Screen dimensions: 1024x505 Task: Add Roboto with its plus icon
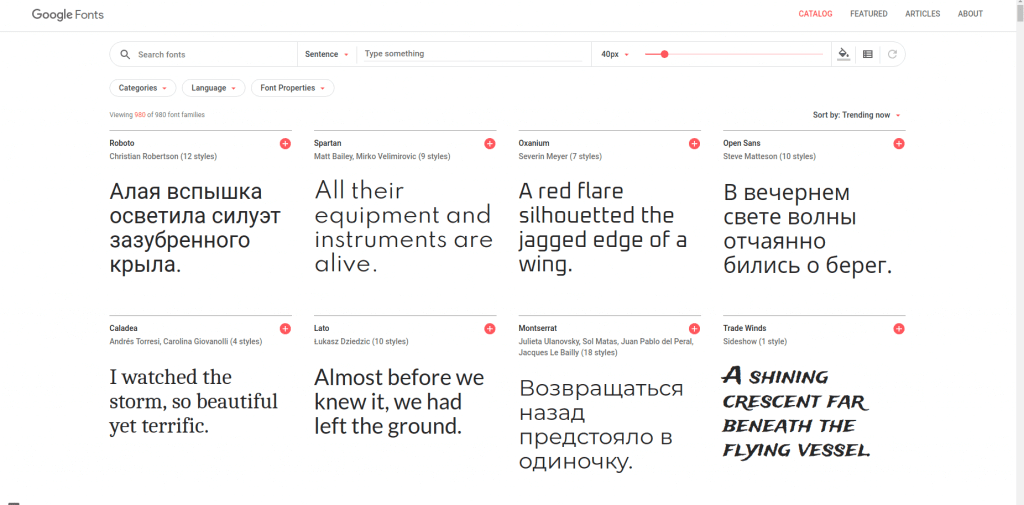coord(285,144)
